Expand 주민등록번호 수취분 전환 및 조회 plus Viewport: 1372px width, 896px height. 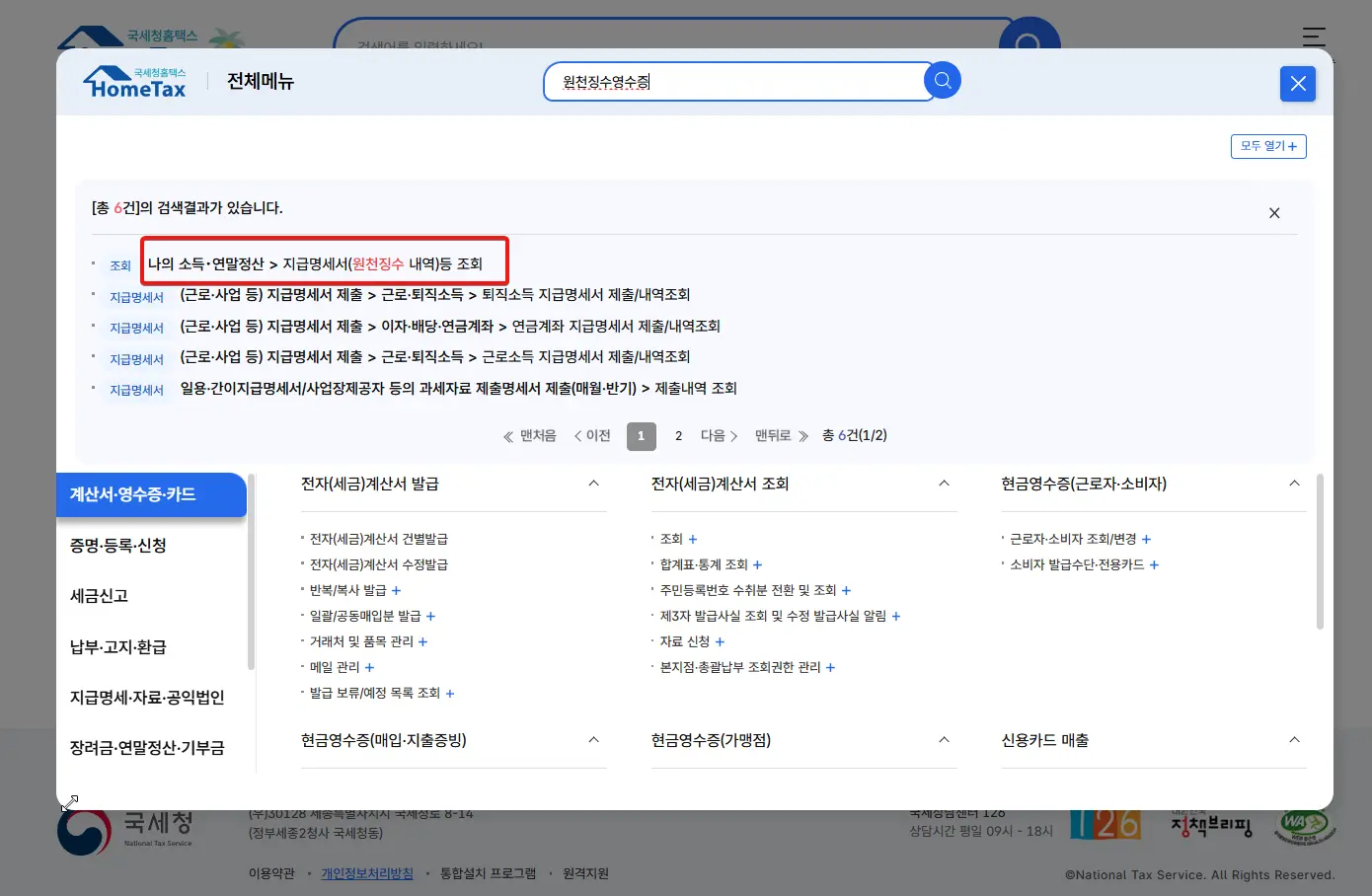(x=846, y=591)
